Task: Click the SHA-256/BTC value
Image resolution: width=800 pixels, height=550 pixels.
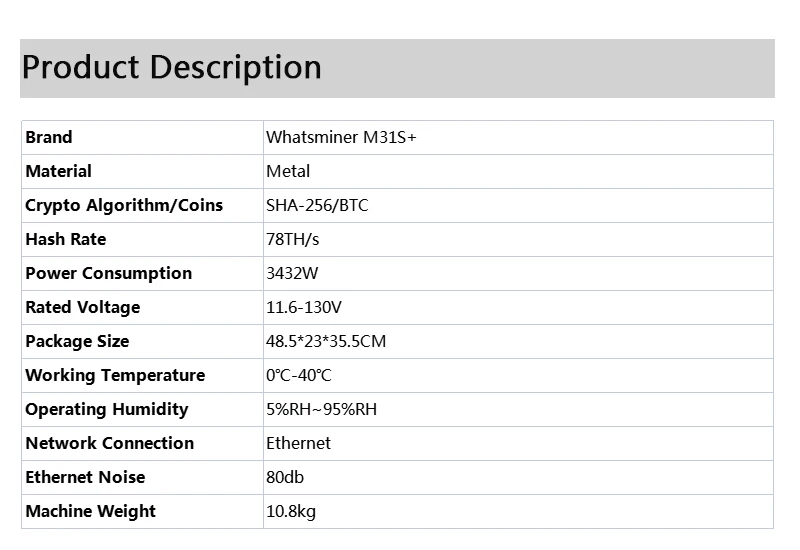Action: click(x=317, y=205)
